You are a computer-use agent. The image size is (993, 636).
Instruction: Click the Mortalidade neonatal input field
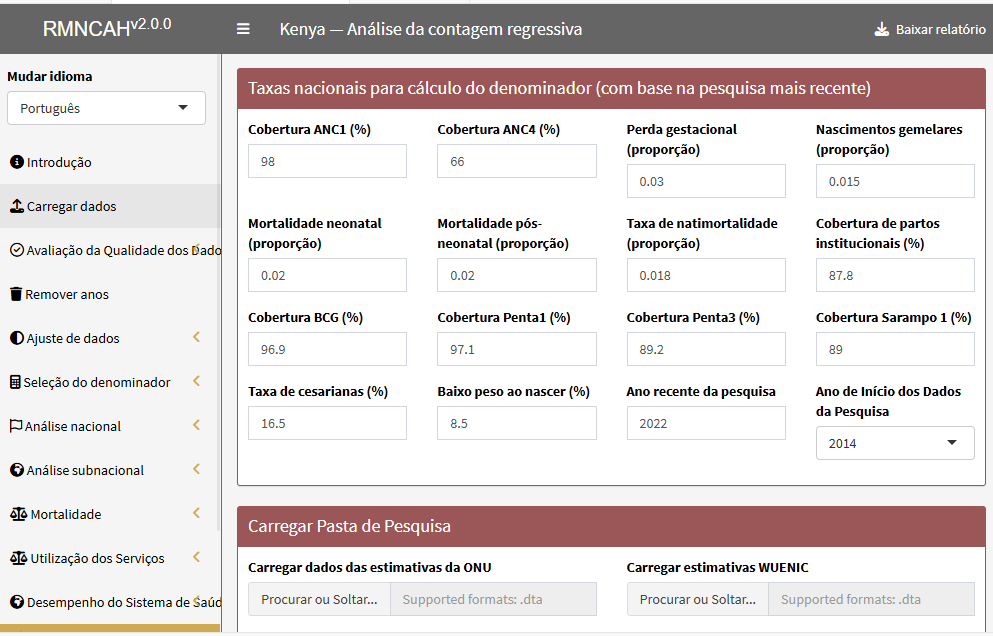(x=327, y=275)
